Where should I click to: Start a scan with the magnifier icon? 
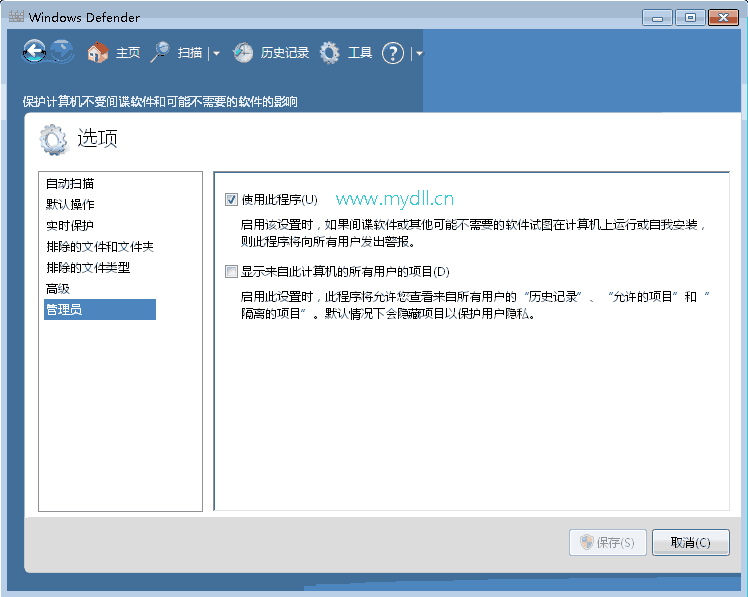coord(160,52)
